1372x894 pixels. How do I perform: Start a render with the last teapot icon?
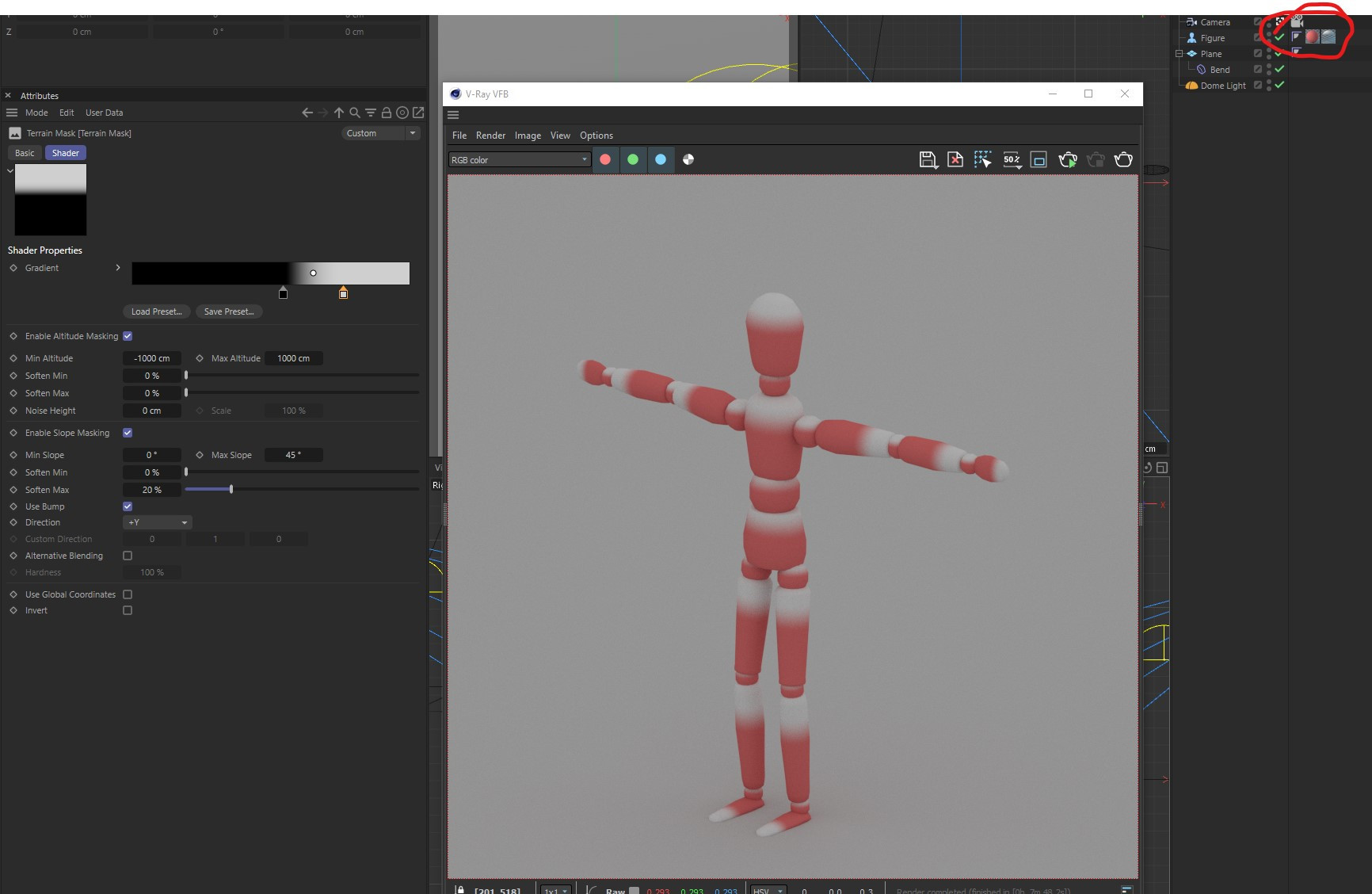tap(1123, 159)
